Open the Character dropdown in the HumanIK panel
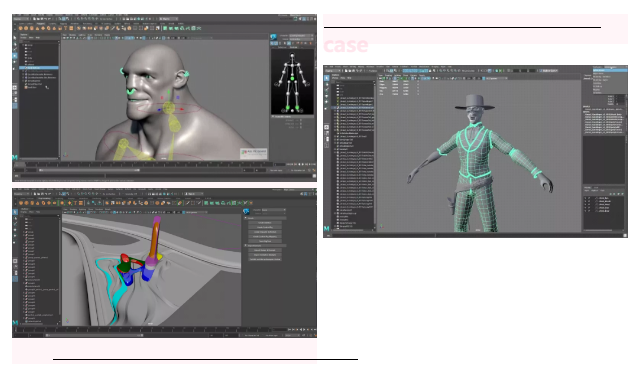This screenshot has height=371, width=640. (x=301, y=36)
